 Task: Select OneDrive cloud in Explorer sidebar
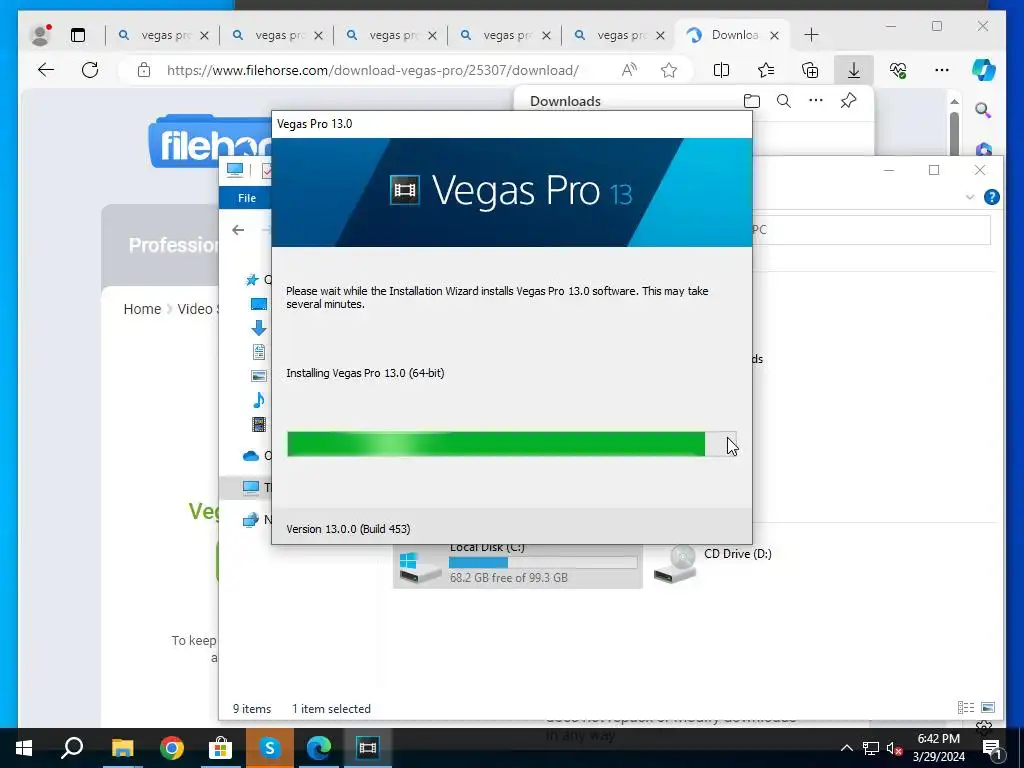pos(251,456)
